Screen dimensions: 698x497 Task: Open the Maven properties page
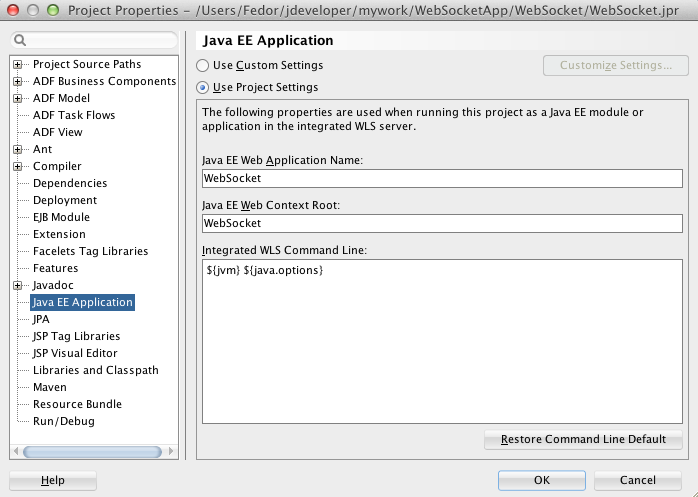point(50,387)
